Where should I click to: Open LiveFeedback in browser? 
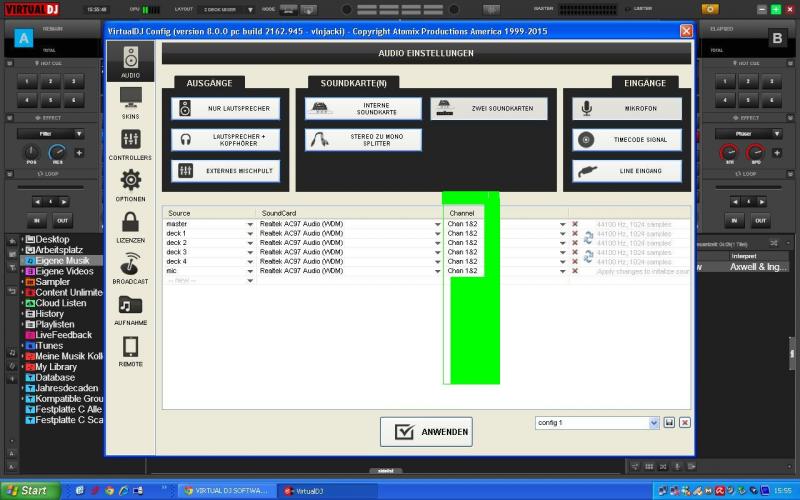coord(59,335)
